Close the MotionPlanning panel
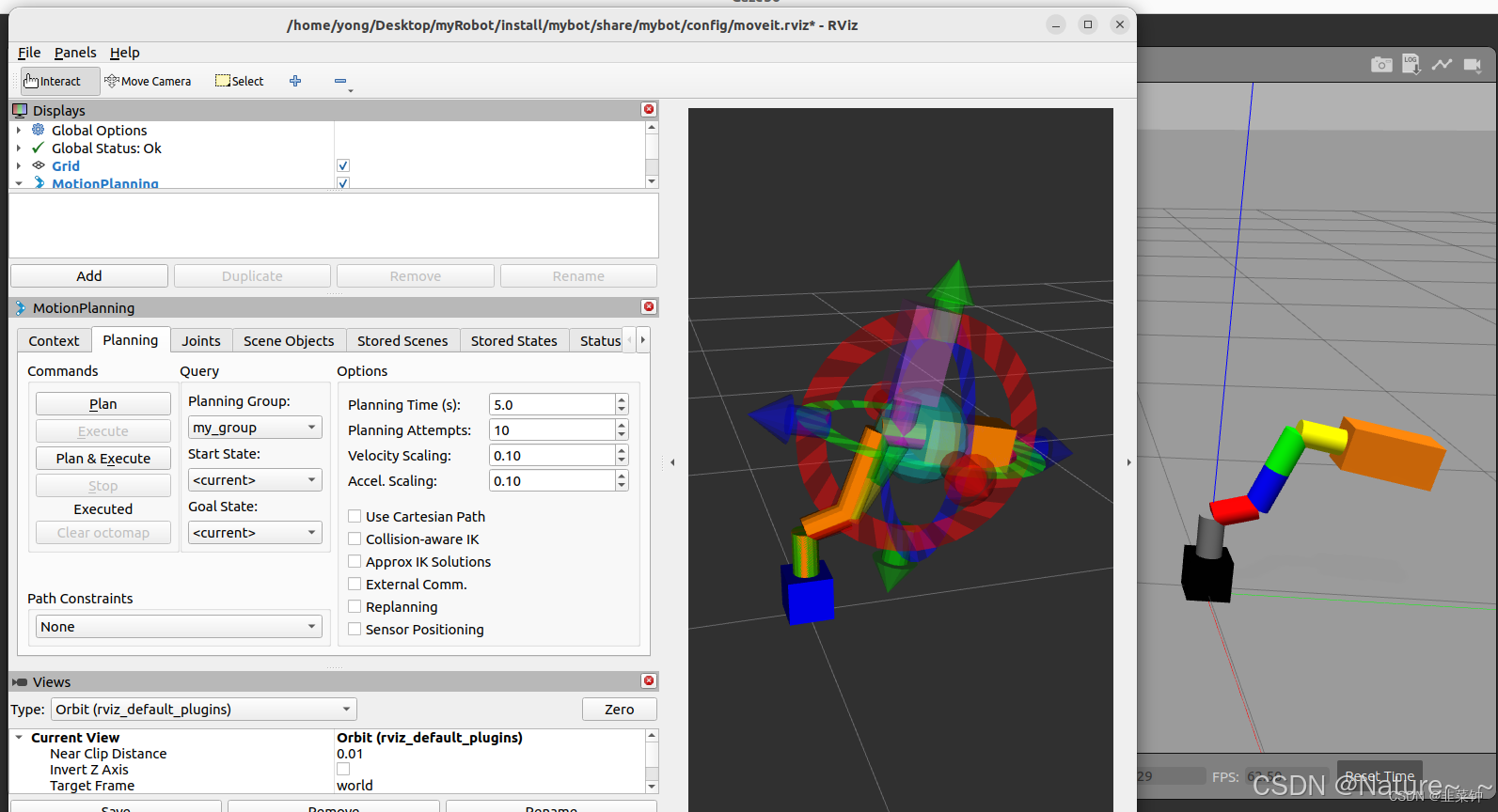 [x=649, y=307]
